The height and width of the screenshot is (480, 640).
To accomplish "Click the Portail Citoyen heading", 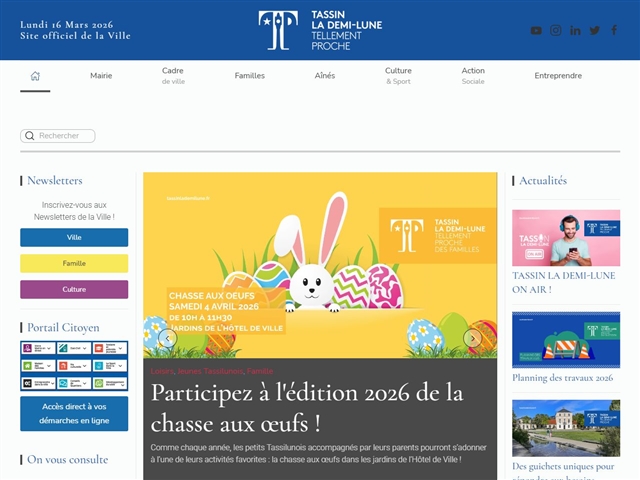I will point(63,327).
